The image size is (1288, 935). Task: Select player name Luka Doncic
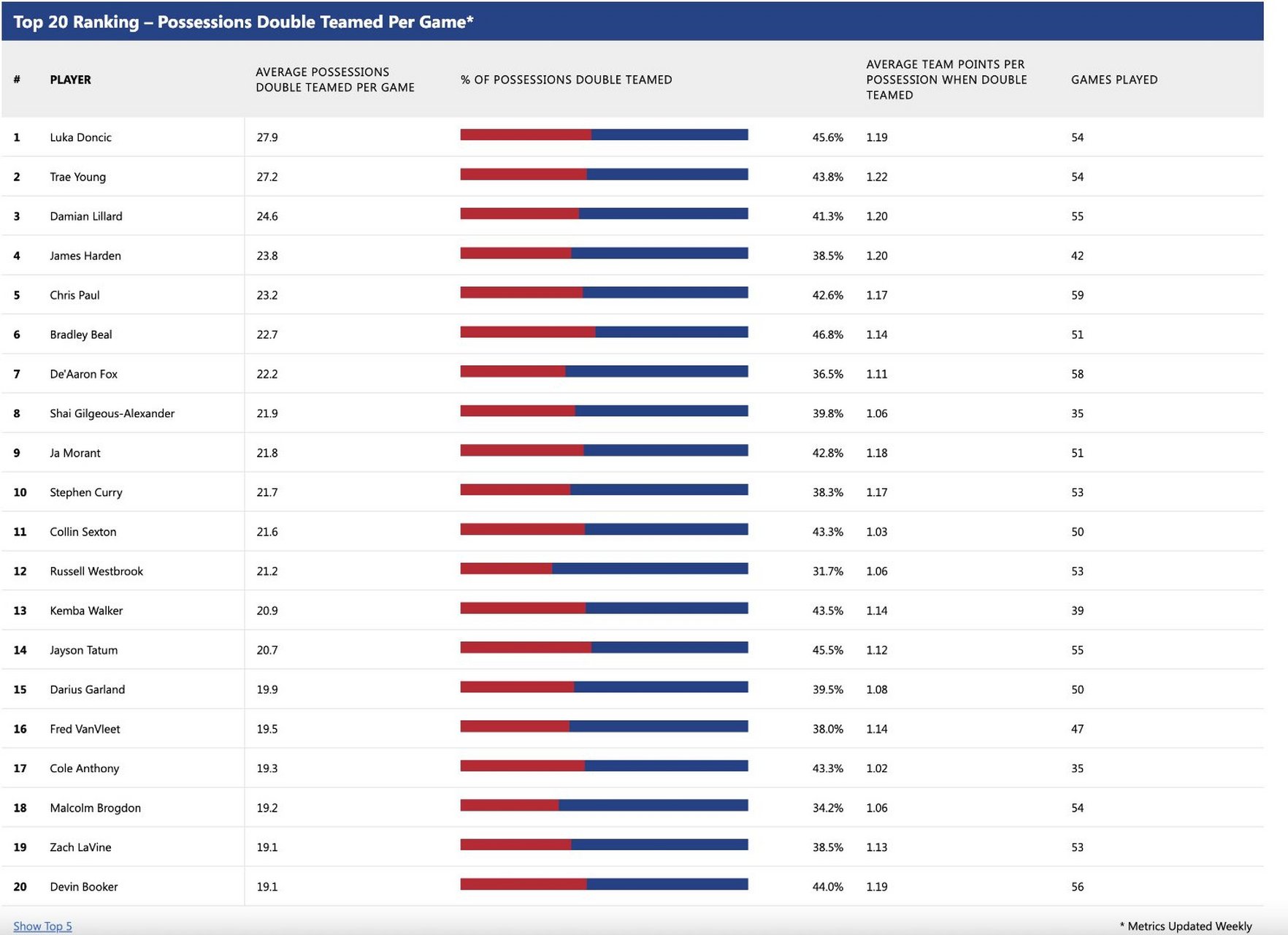[x=81, y=137]
